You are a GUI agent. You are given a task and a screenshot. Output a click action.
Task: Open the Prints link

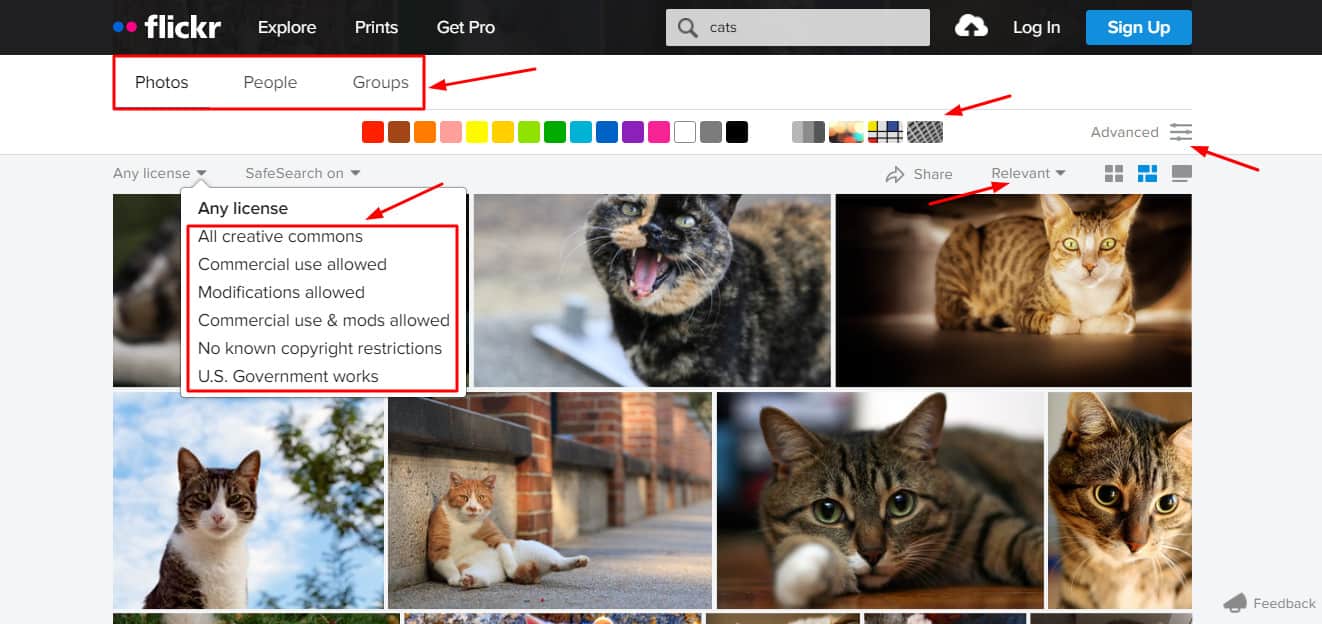pyautogui.click(x=376, y=27)
